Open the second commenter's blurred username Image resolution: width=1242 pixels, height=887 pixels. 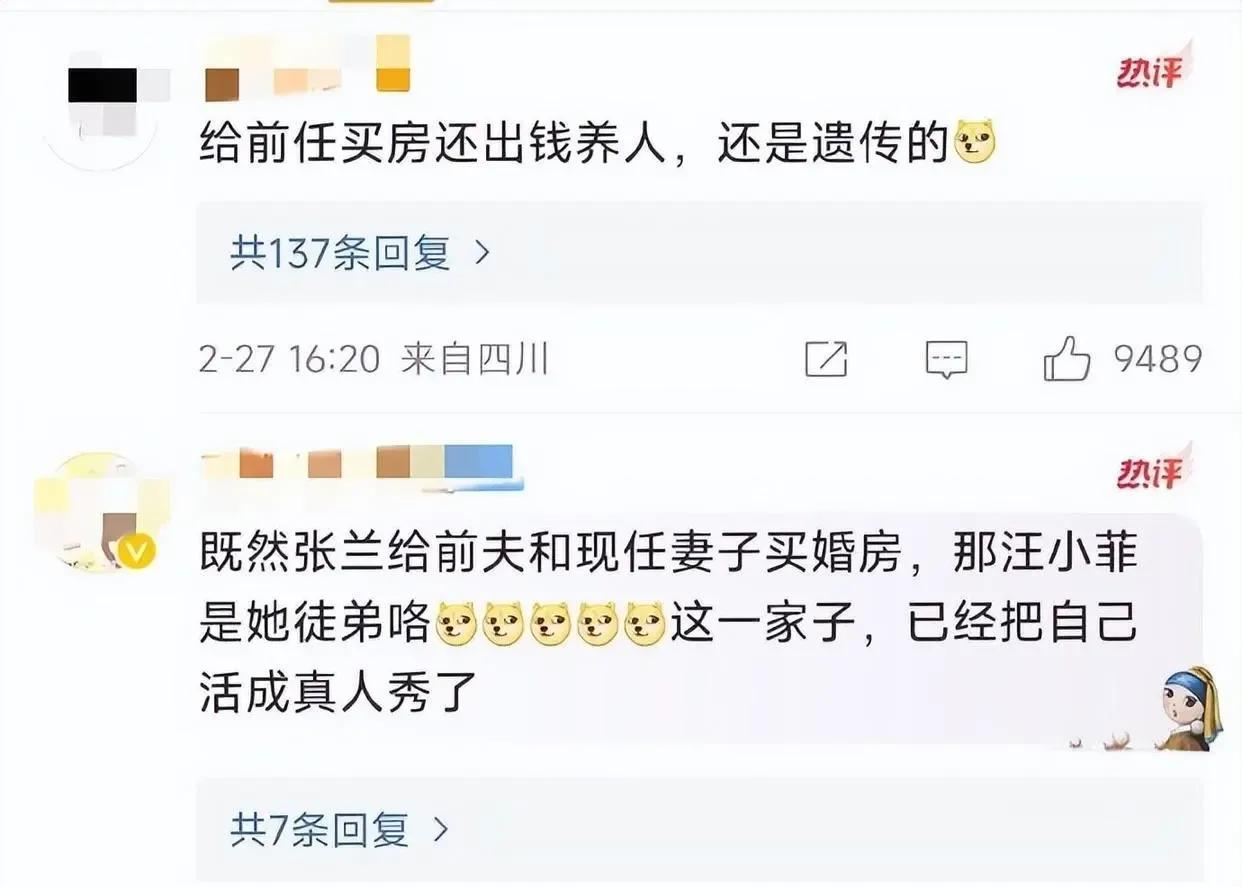click(361, 464)
